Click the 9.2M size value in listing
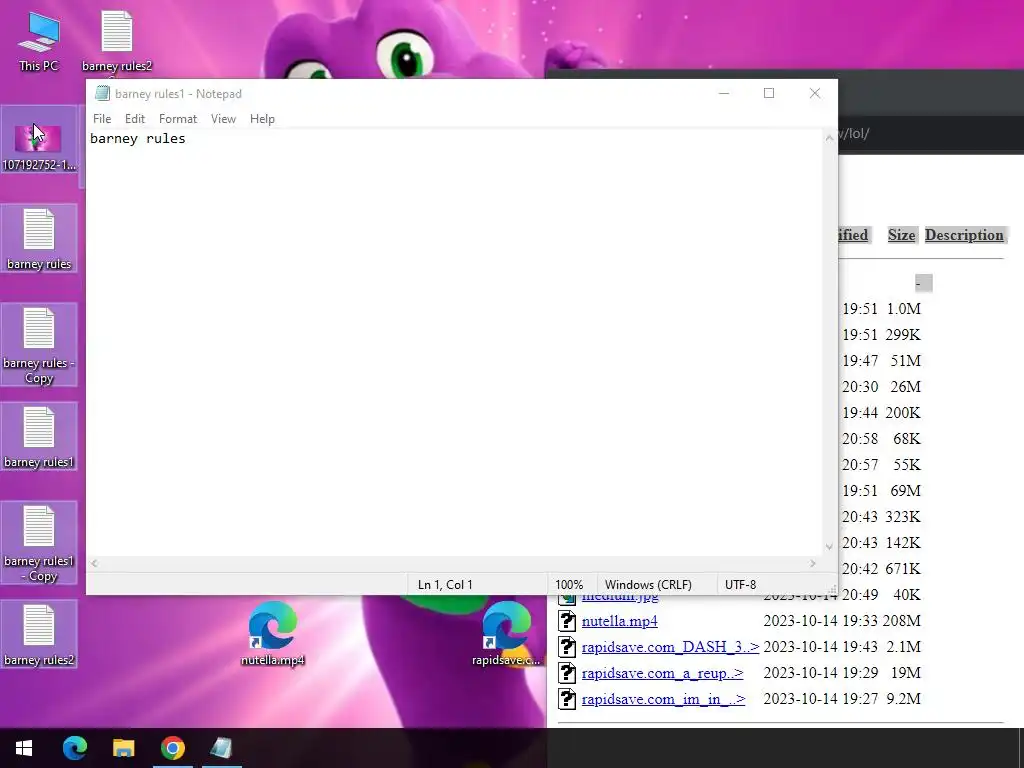Screen dimensions: 1024x768 tap(903, 699)
